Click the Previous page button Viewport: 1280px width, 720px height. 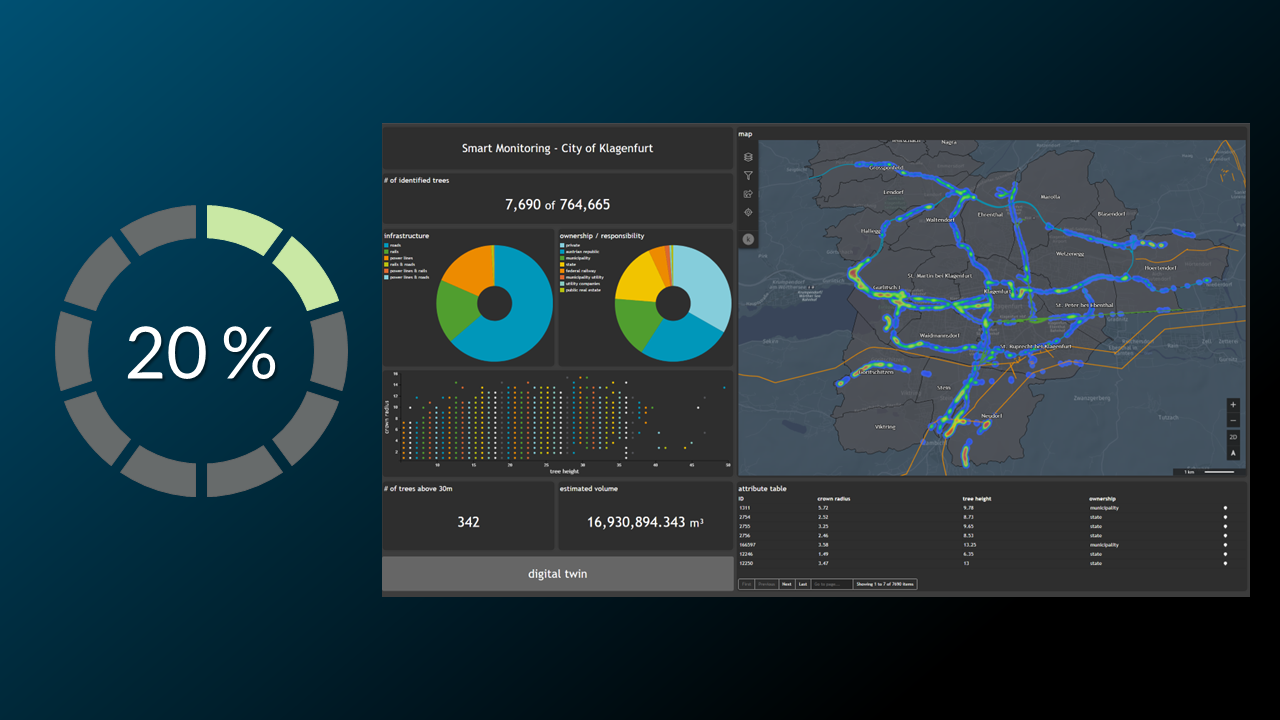tap(766, 584)
